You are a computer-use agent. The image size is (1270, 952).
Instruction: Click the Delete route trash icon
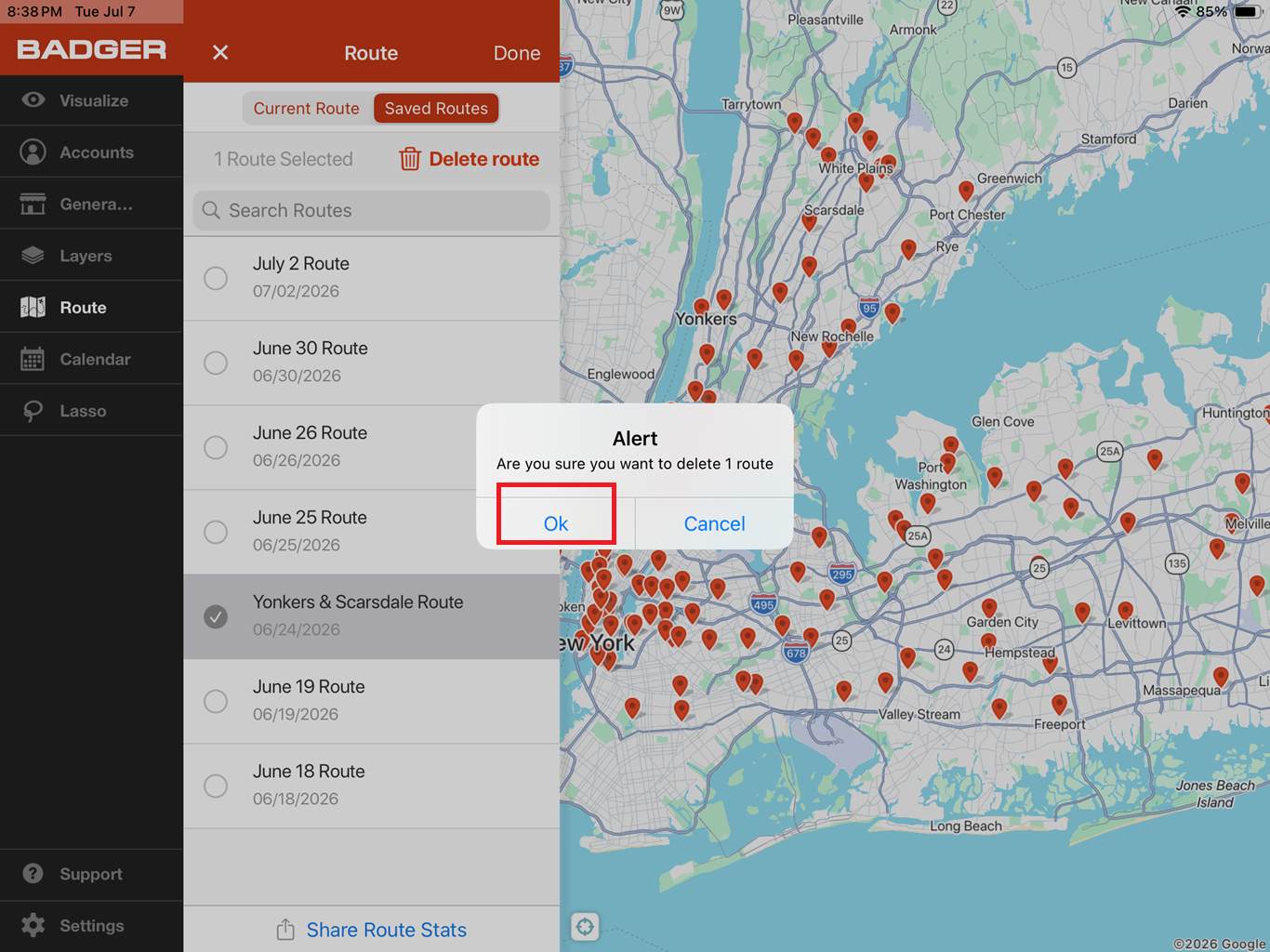click(x=410, y=159)
